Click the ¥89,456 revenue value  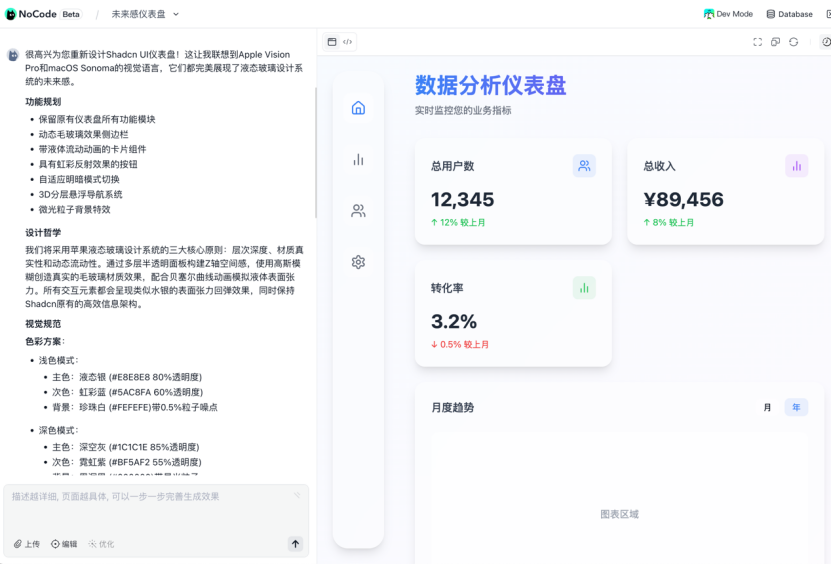[683, 199]
